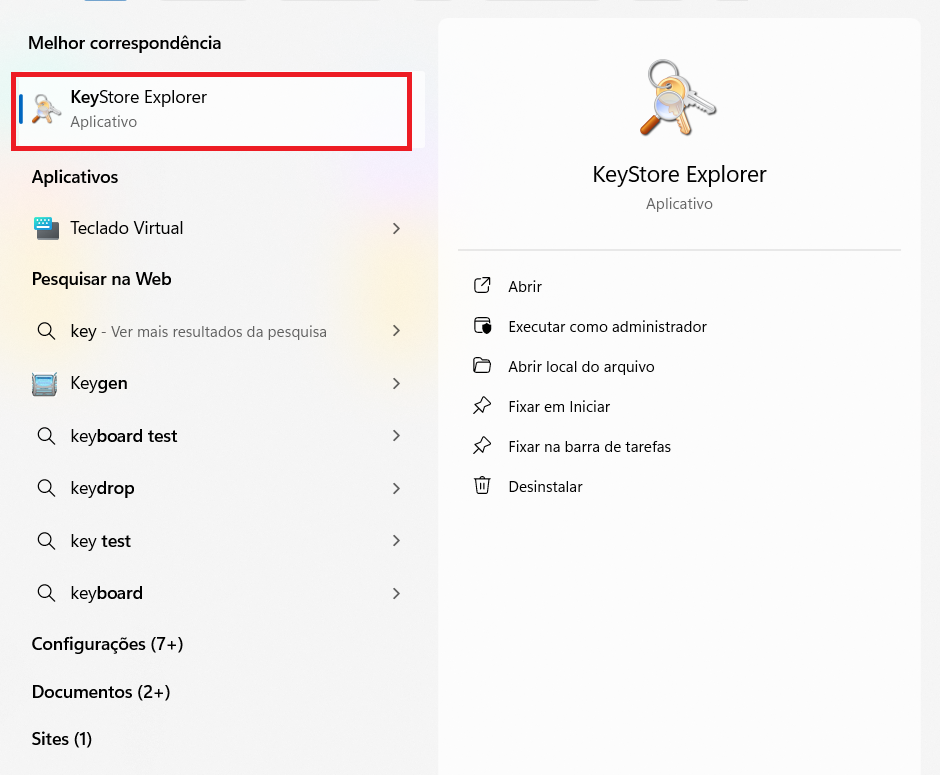
Task: Open the Configurações (7+) results section
Action: point(107,644)
